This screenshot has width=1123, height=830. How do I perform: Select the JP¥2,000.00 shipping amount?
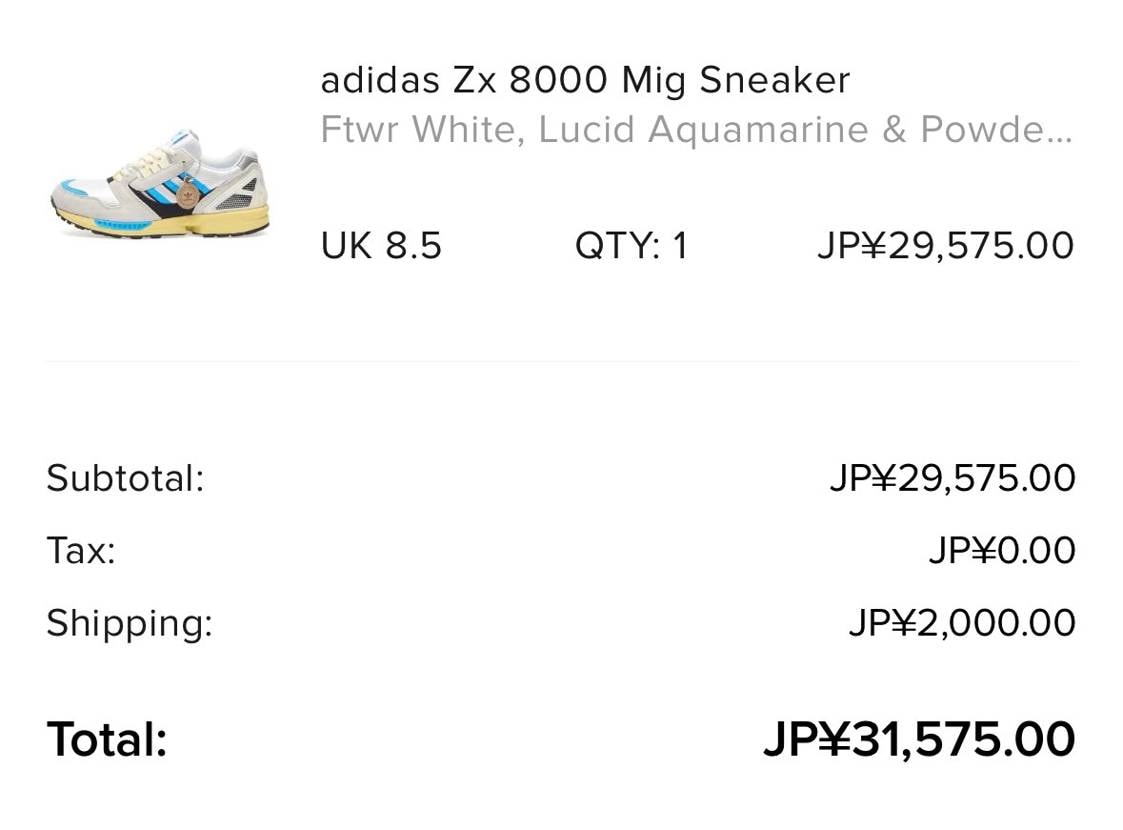coord(962,623)
